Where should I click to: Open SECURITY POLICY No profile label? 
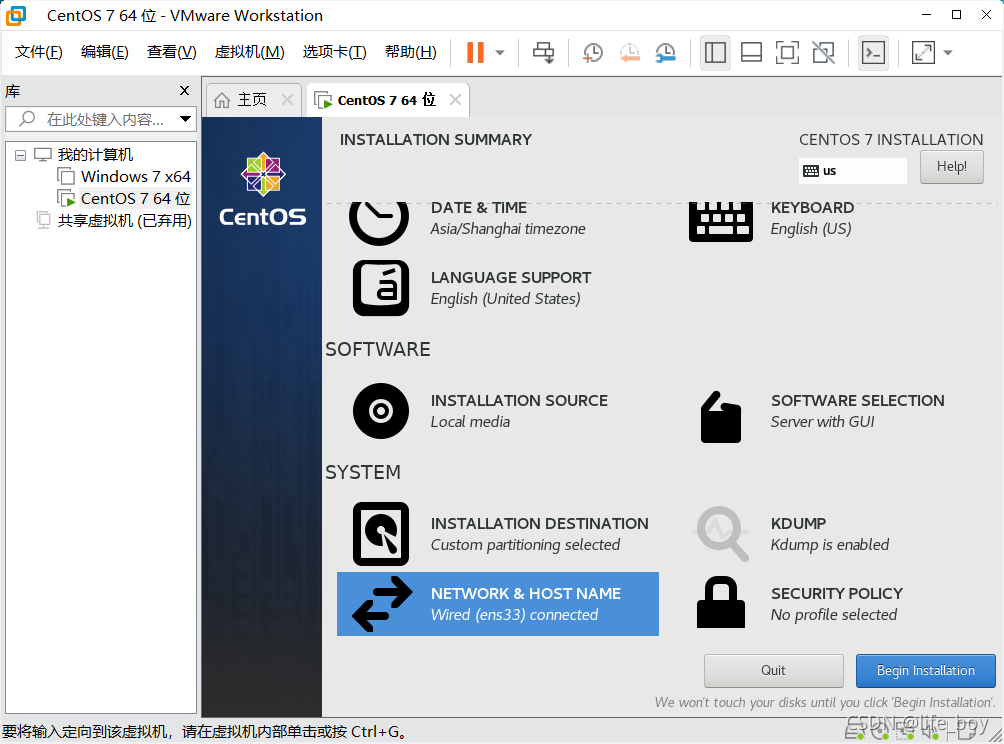(836, 604)
